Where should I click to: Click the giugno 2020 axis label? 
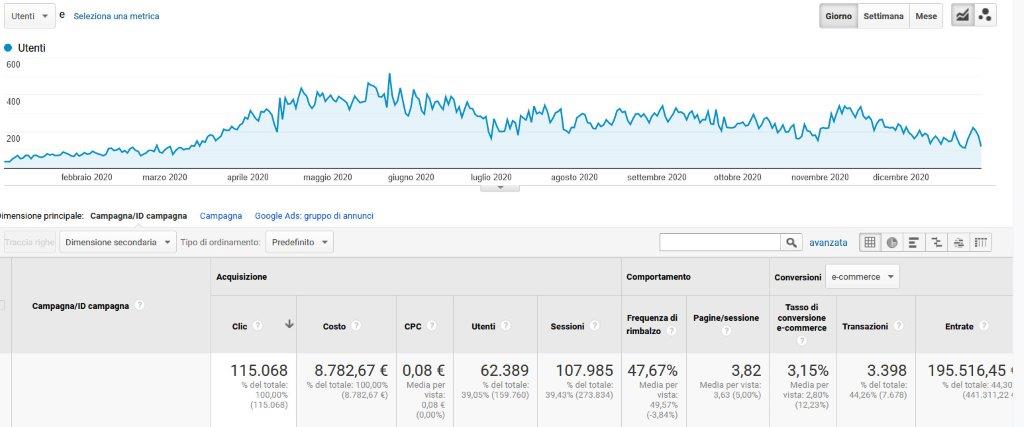[411, 177]
